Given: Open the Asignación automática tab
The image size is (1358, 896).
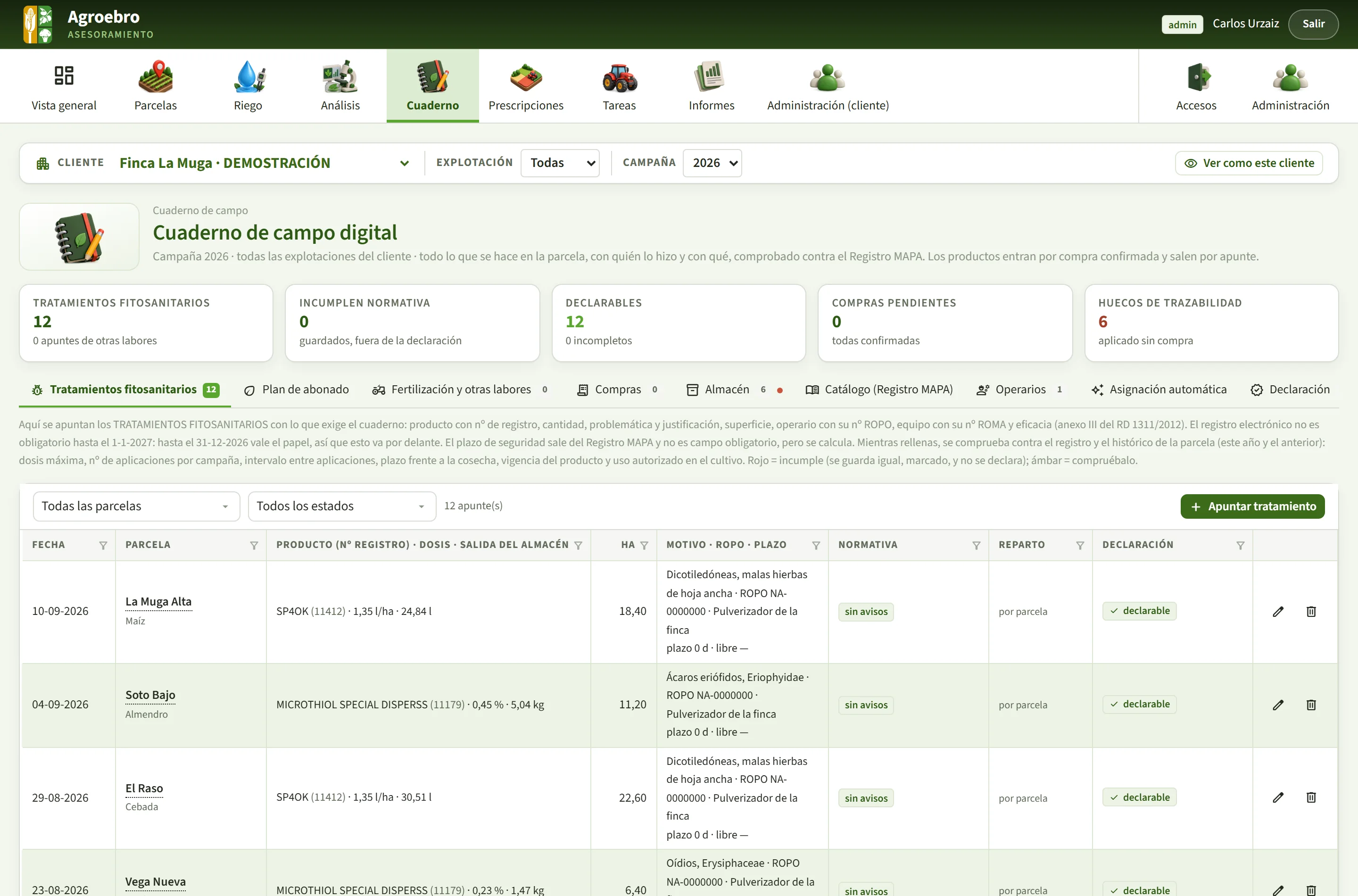Looking at the screenshot, I should (x=1159, y=390).
